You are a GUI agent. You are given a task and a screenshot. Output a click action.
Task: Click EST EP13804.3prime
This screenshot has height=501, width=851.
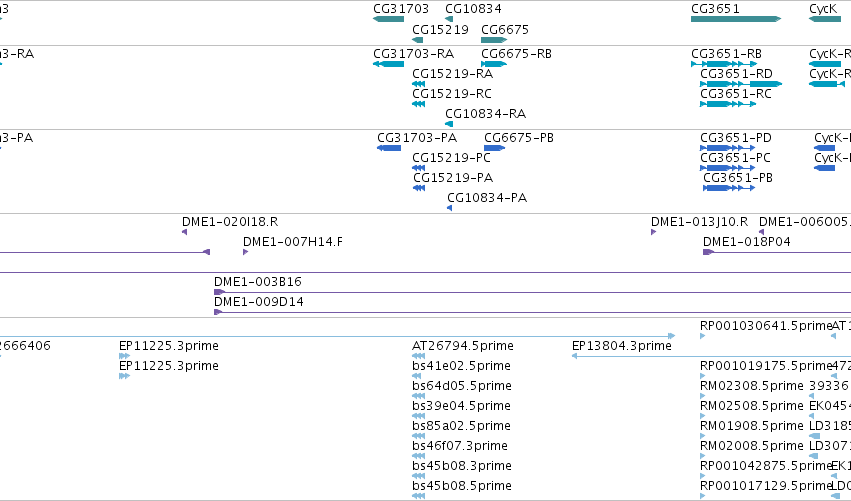[x=712, y=357]
